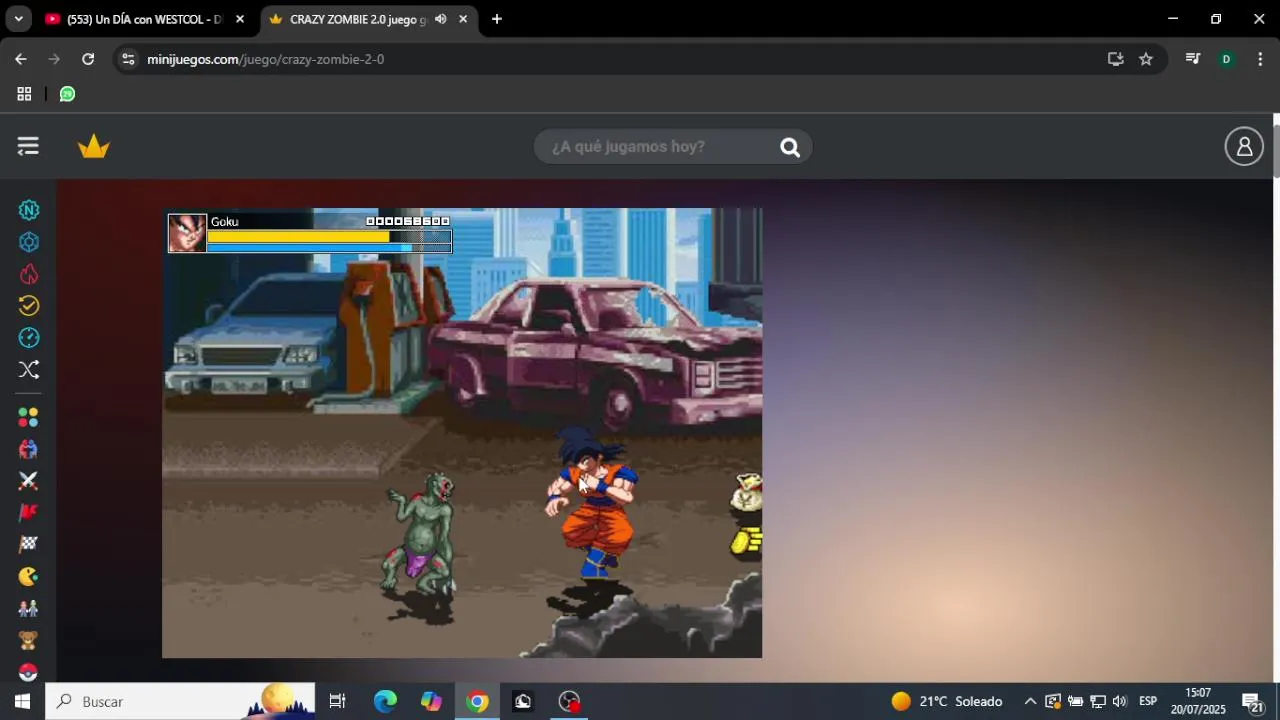The height and width of the screenshot is (720, 1280).
Task: Click the search magnifier icon
Action: 790,148
